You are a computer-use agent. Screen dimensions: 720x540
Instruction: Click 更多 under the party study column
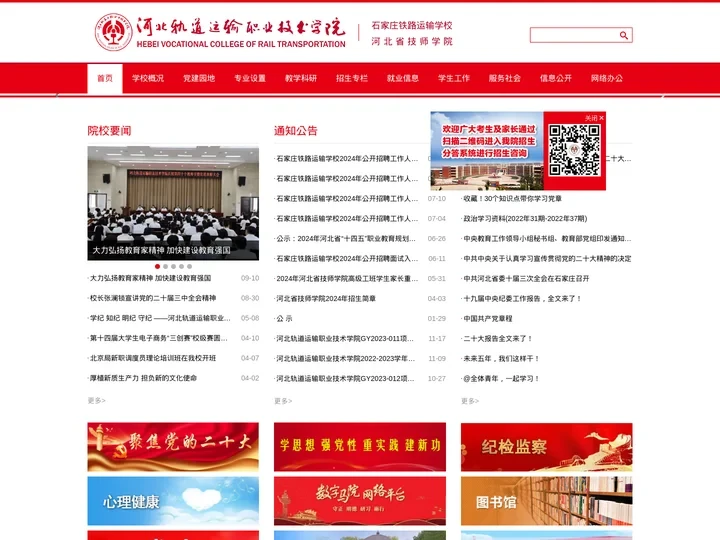[x=470, y=401]
